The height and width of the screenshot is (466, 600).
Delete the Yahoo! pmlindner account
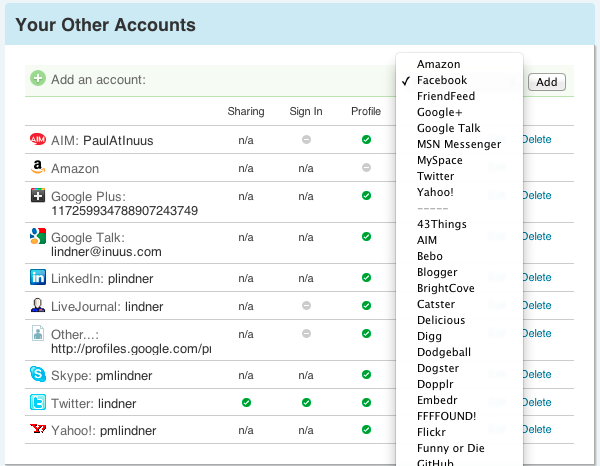(x=537, y=429)
